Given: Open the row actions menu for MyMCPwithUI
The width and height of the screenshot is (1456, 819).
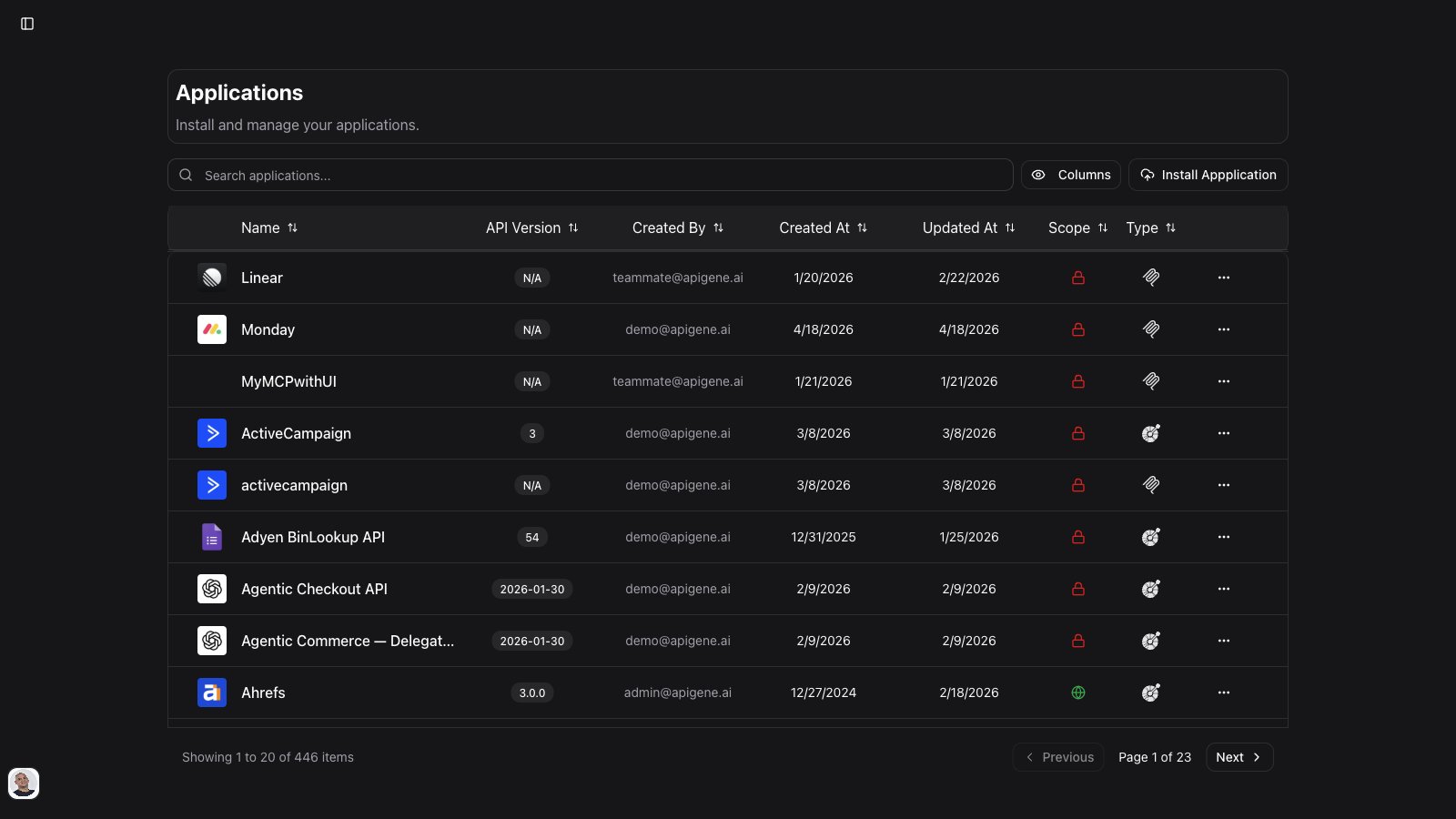Looking at the screenshot, I should [x=1224, y=381].
